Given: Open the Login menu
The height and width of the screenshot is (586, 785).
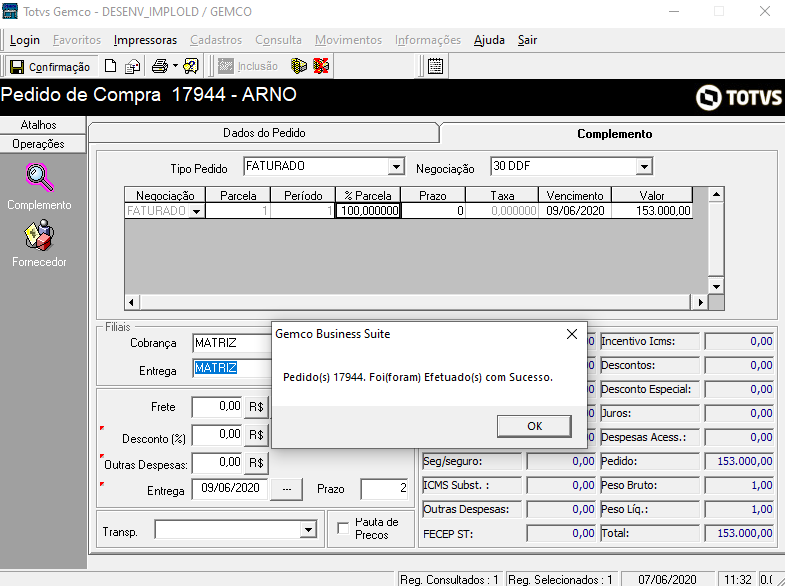Looking at the screenshot, I should 25,40.
